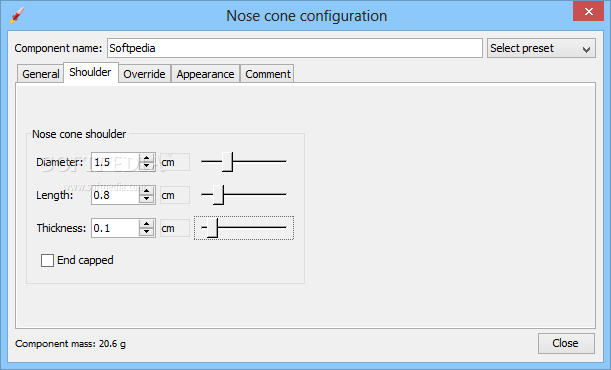Viewport: 611px width, 370px height.
Task: Click the Component name text field
Action: pyautogui.click(x=295, y=48)
